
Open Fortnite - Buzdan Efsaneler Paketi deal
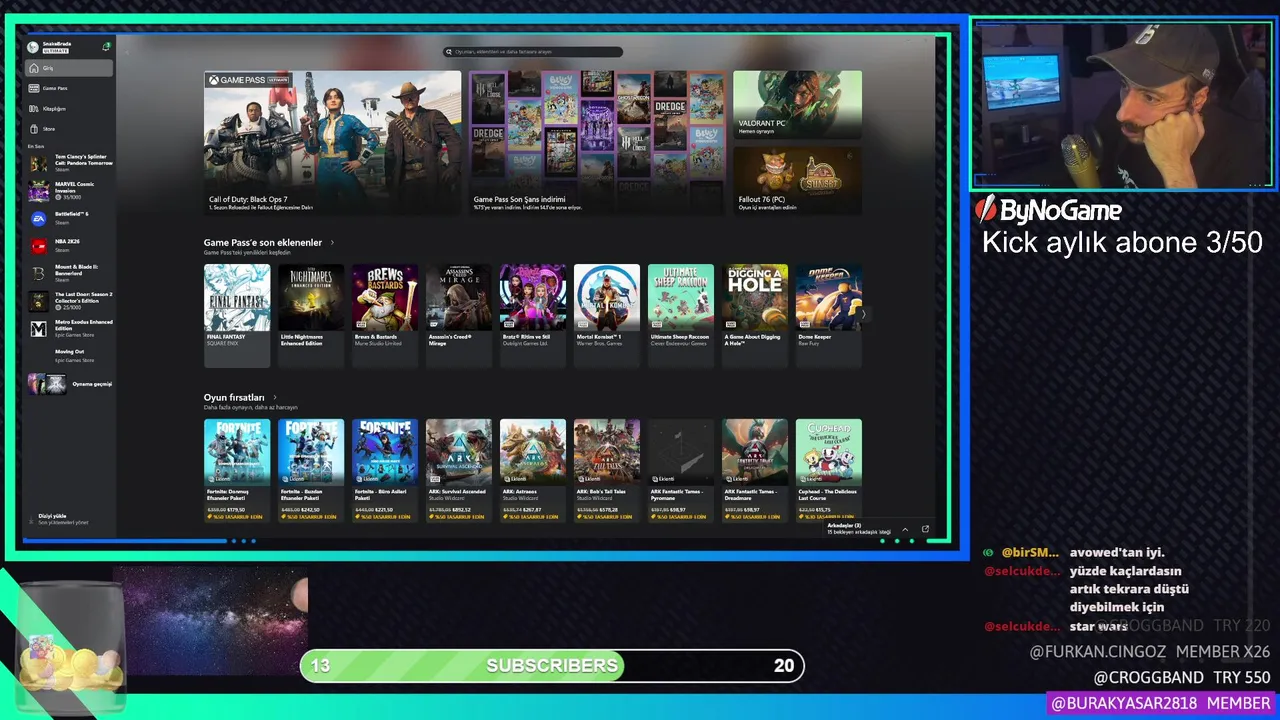[x=311, y=470]
